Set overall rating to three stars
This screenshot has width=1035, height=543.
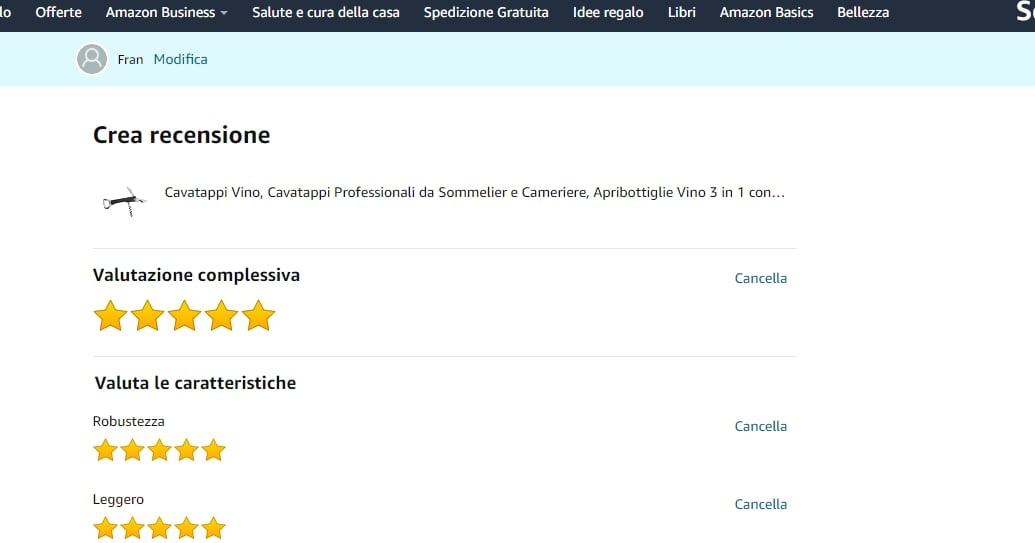184,316
